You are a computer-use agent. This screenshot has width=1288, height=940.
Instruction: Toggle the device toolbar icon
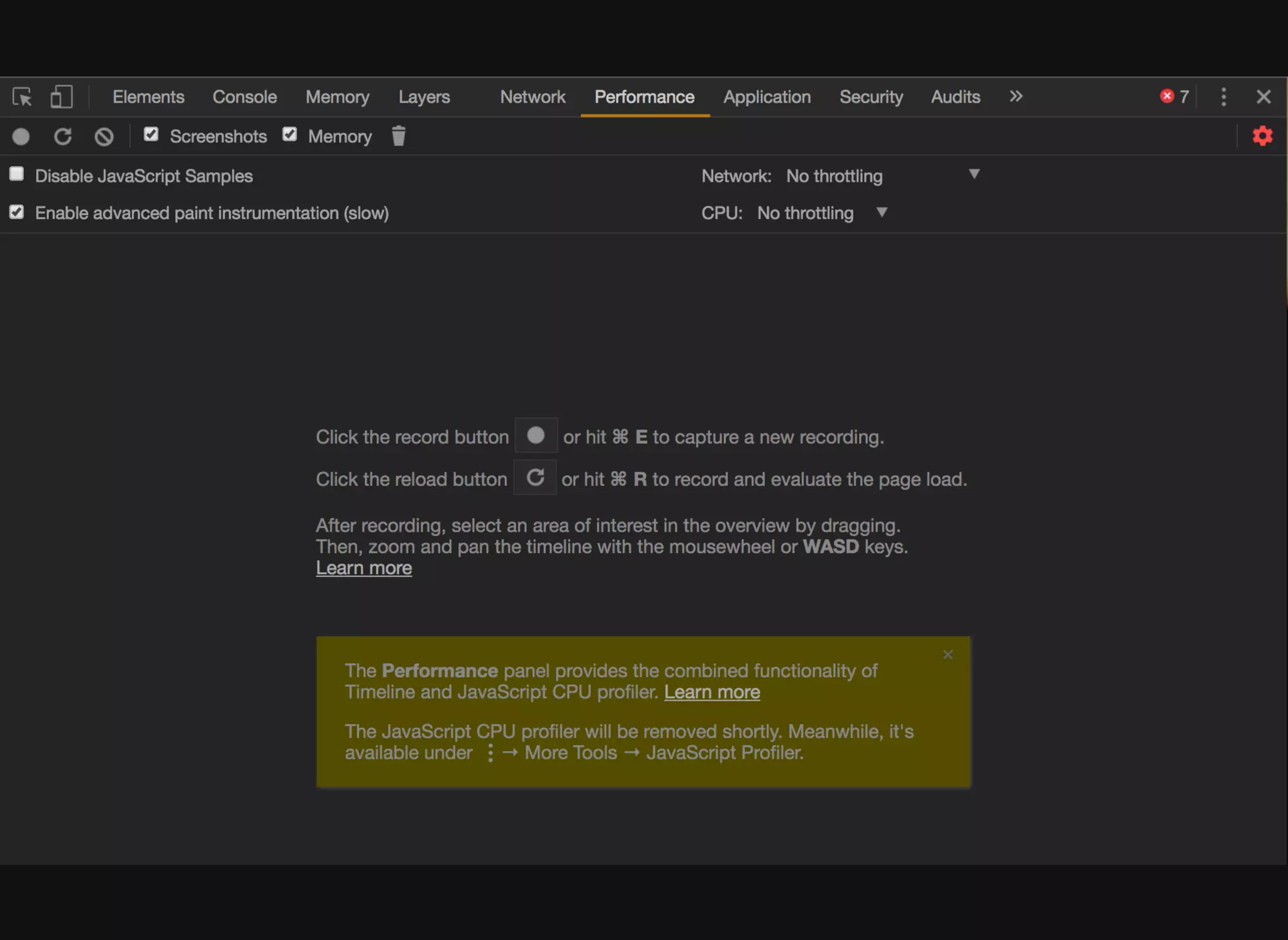pos(61,97)
